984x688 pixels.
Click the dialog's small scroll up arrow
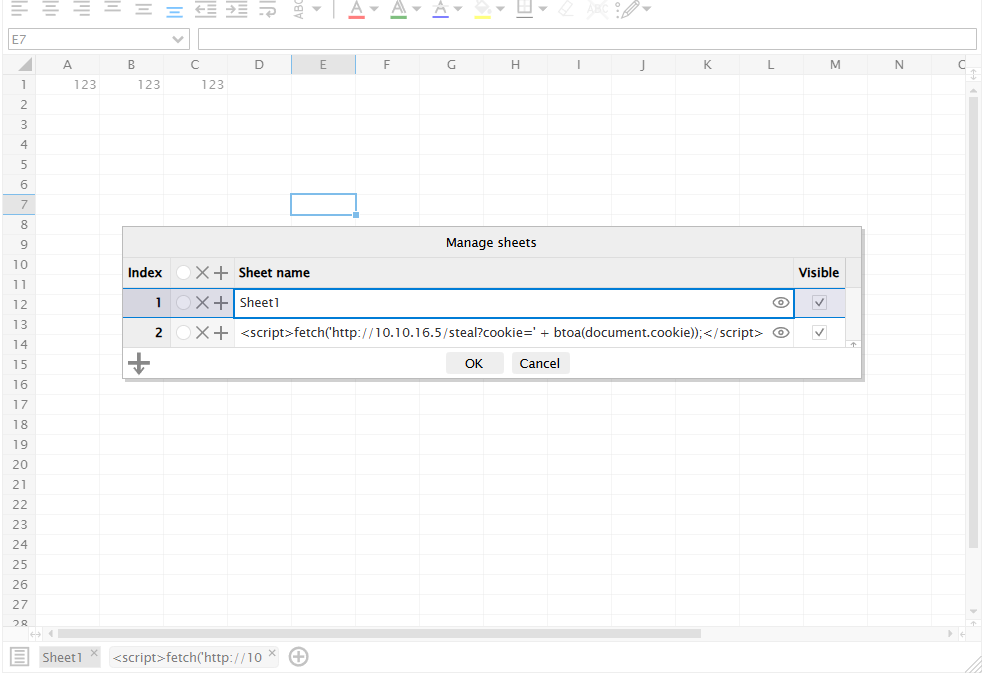(x=853, y=344)
